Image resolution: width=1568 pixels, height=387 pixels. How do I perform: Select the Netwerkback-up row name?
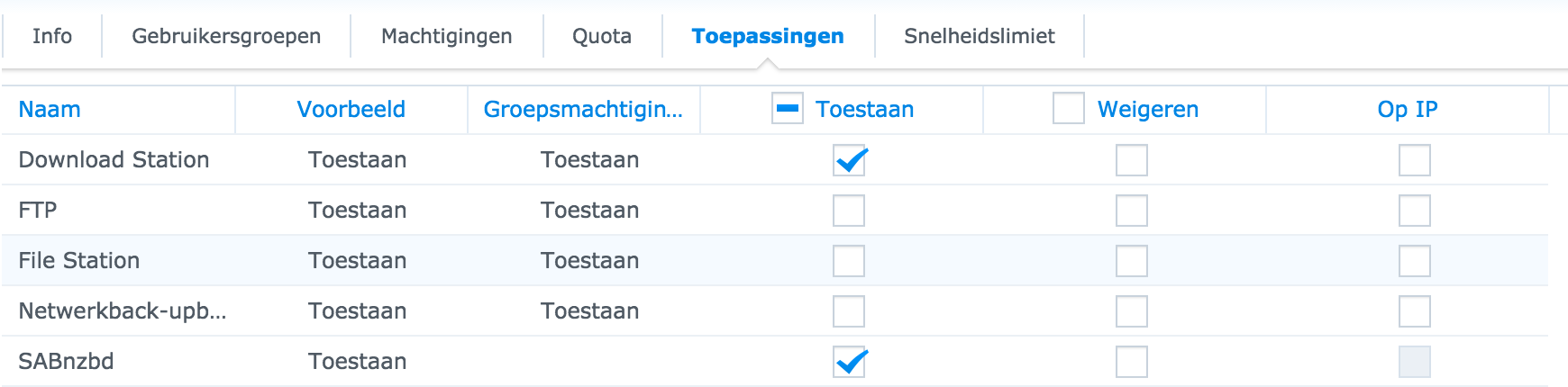tap(123, 311)
